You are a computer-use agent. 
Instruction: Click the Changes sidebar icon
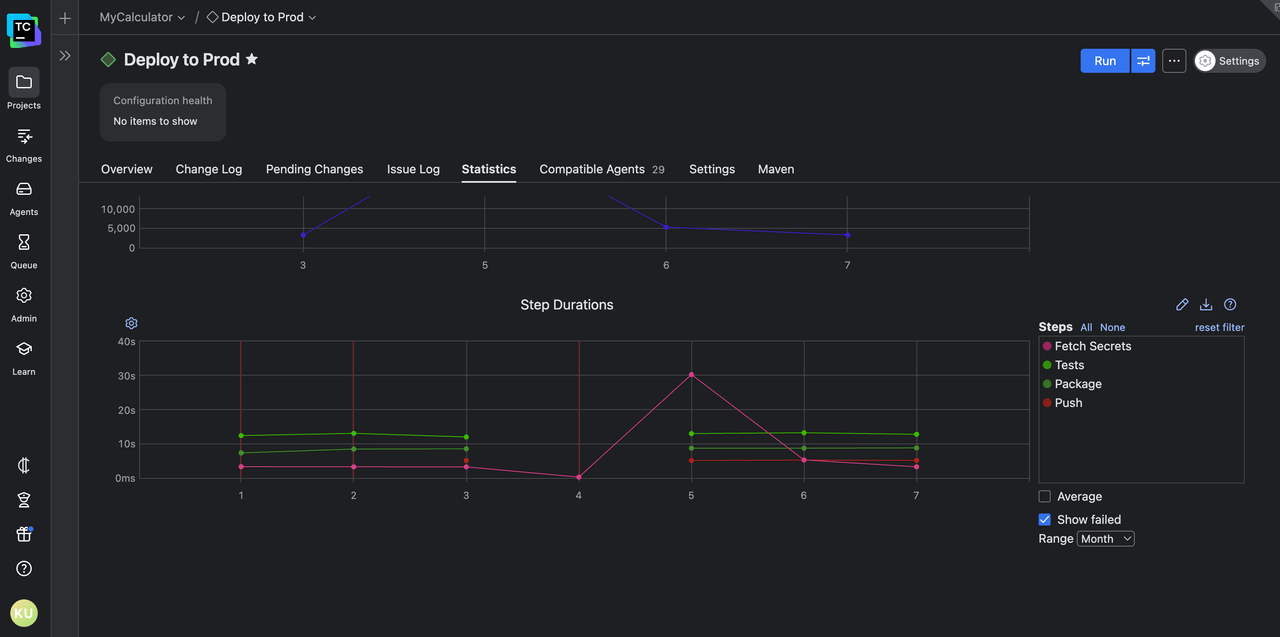pos(24,136)
